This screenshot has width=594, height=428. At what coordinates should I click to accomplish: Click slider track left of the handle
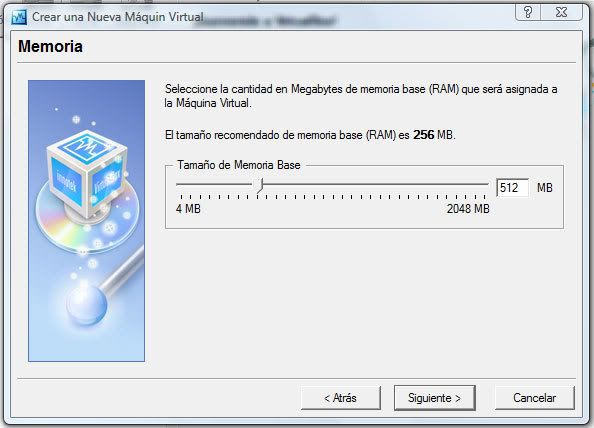click(216, 184)
